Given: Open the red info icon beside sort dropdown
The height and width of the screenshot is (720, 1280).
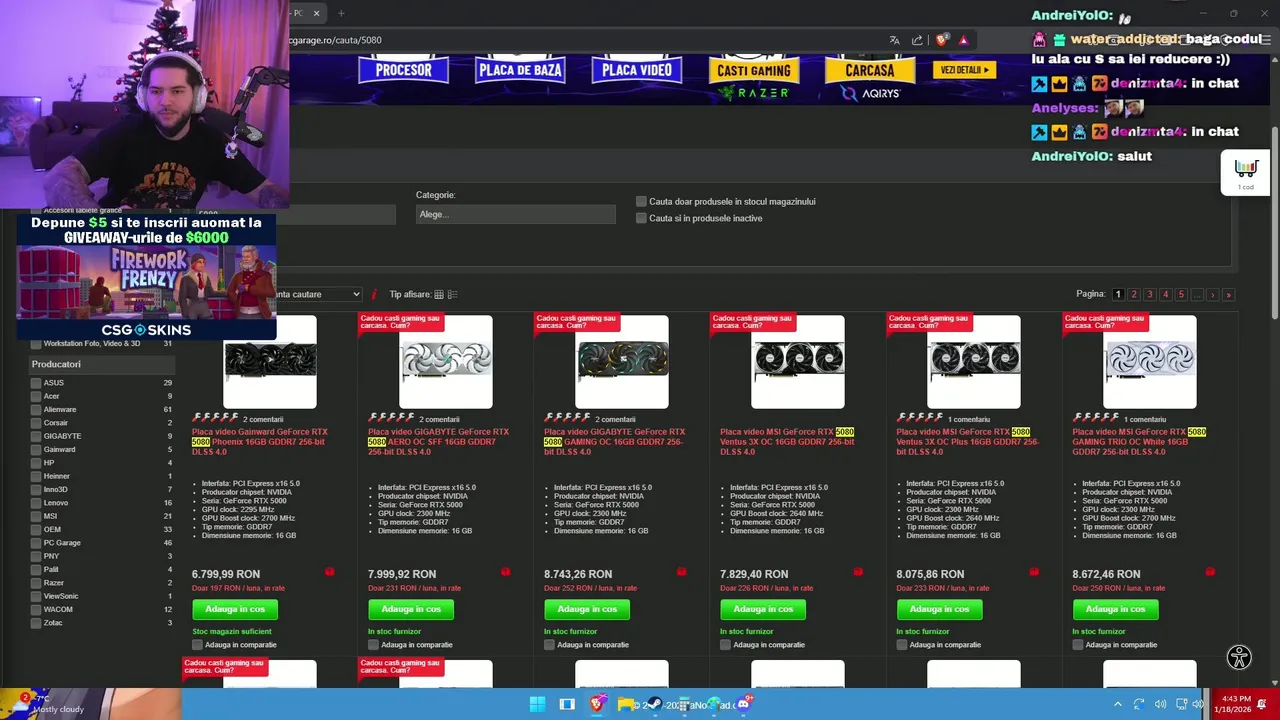Looking at the screenshot, I should [x=374, y=295].
